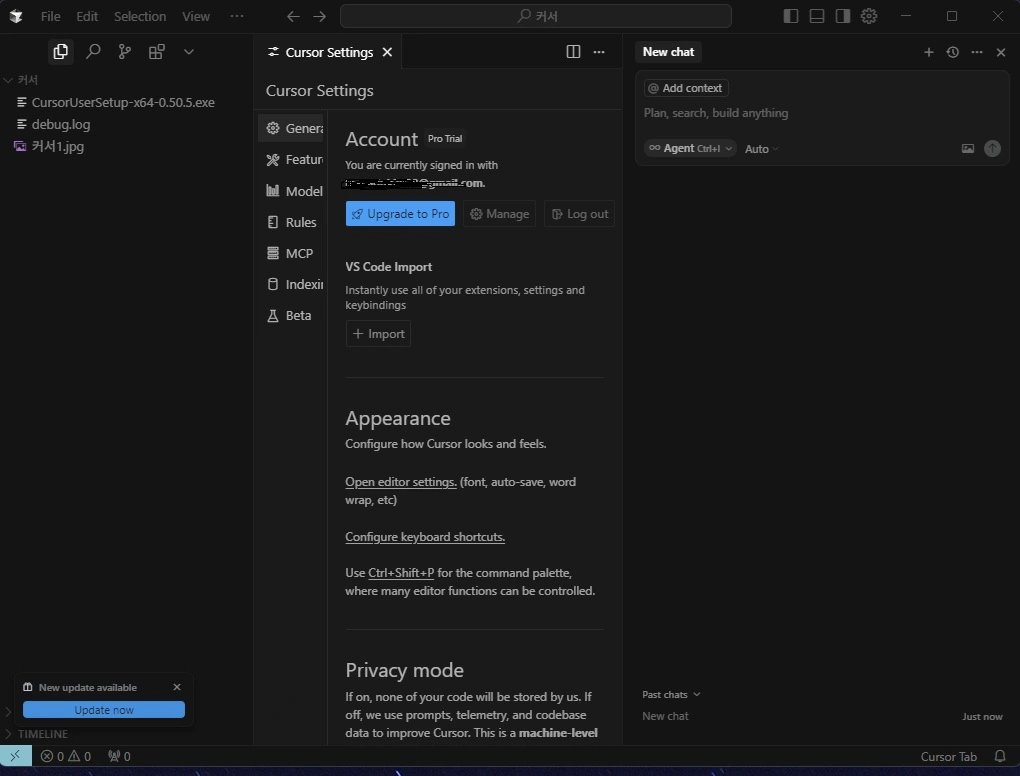1020x776 pixels.
Task: Open the remote window status icon
Action: pyautogui.click(x=16, y=756)
